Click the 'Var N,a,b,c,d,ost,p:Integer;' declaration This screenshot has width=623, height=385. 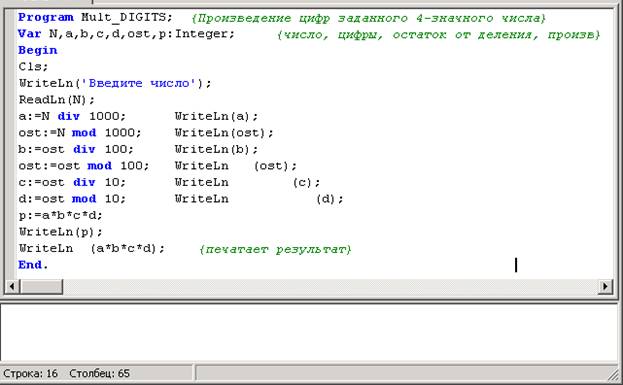pos(126,34)
